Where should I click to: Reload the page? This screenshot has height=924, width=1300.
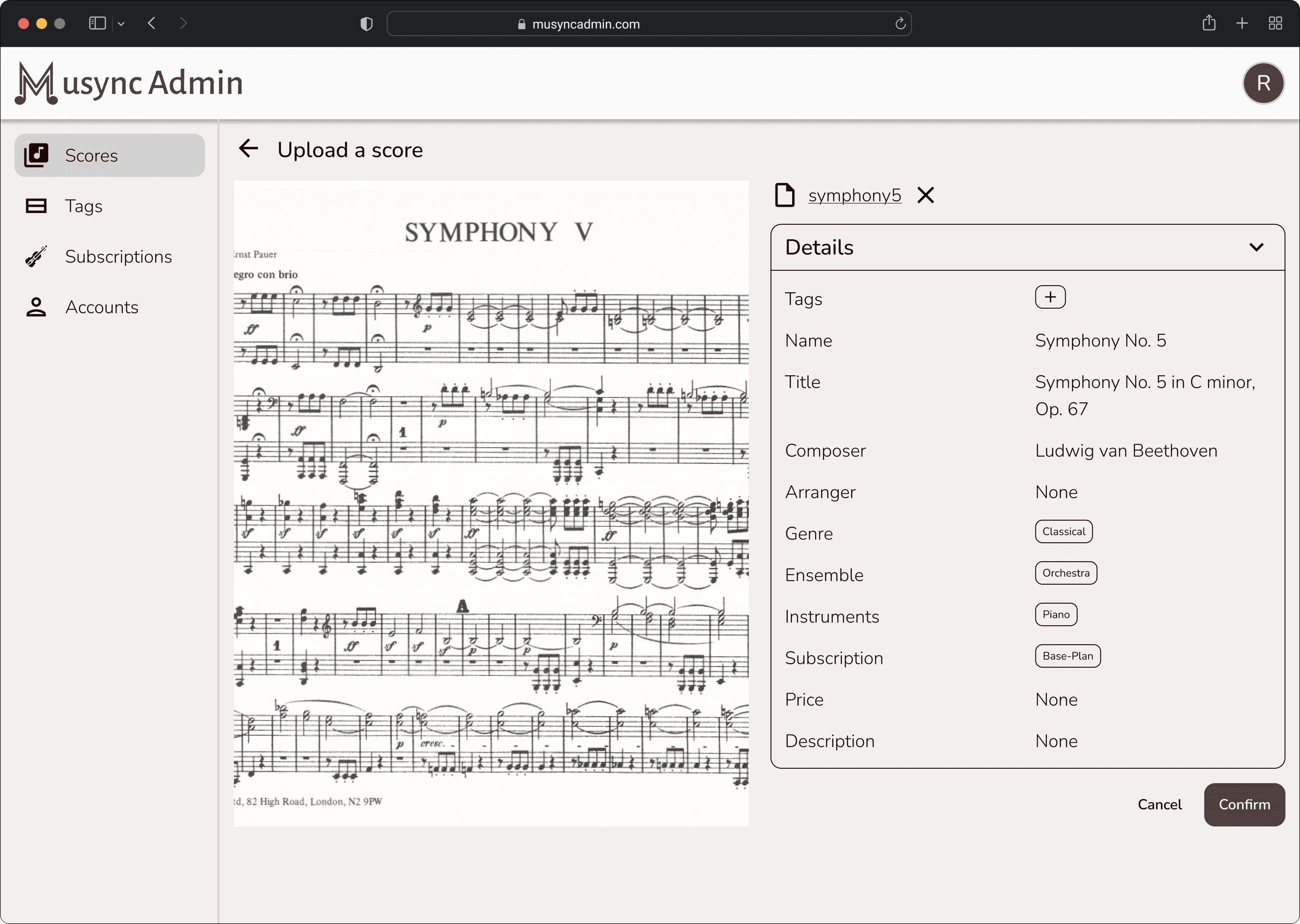click(x=901, y=24)
